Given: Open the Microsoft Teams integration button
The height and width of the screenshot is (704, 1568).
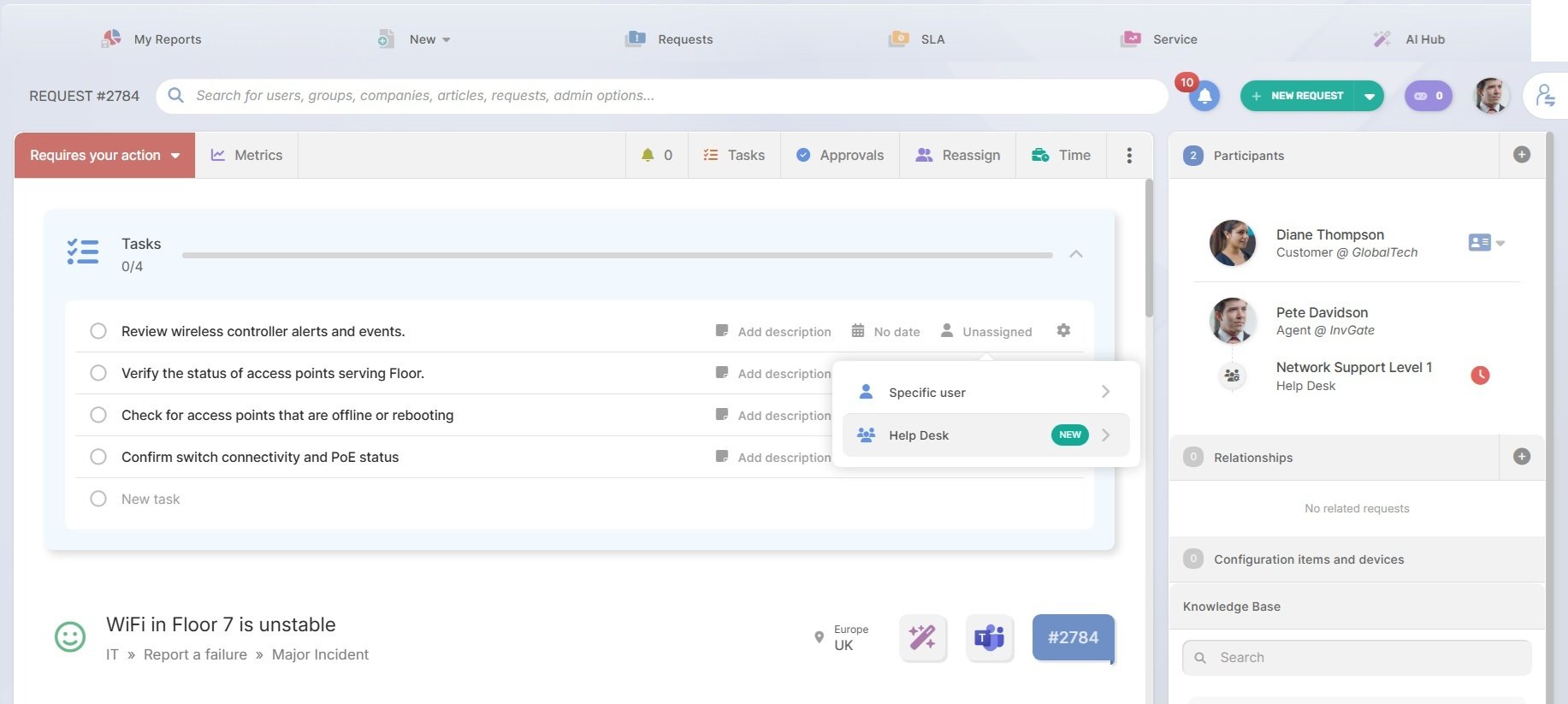Looking at the screenshot, I should (x=989, y=637).
